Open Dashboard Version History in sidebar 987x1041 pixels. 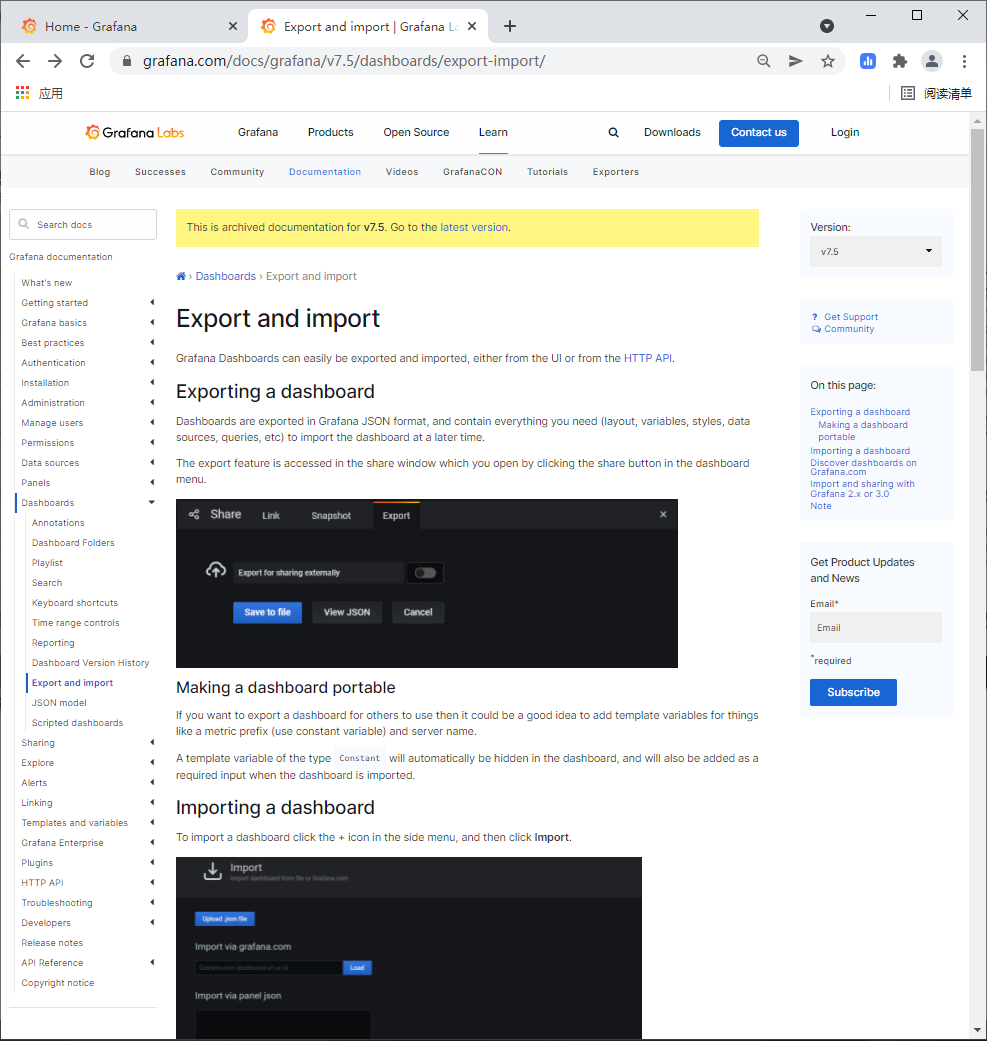tap(90, 663)
